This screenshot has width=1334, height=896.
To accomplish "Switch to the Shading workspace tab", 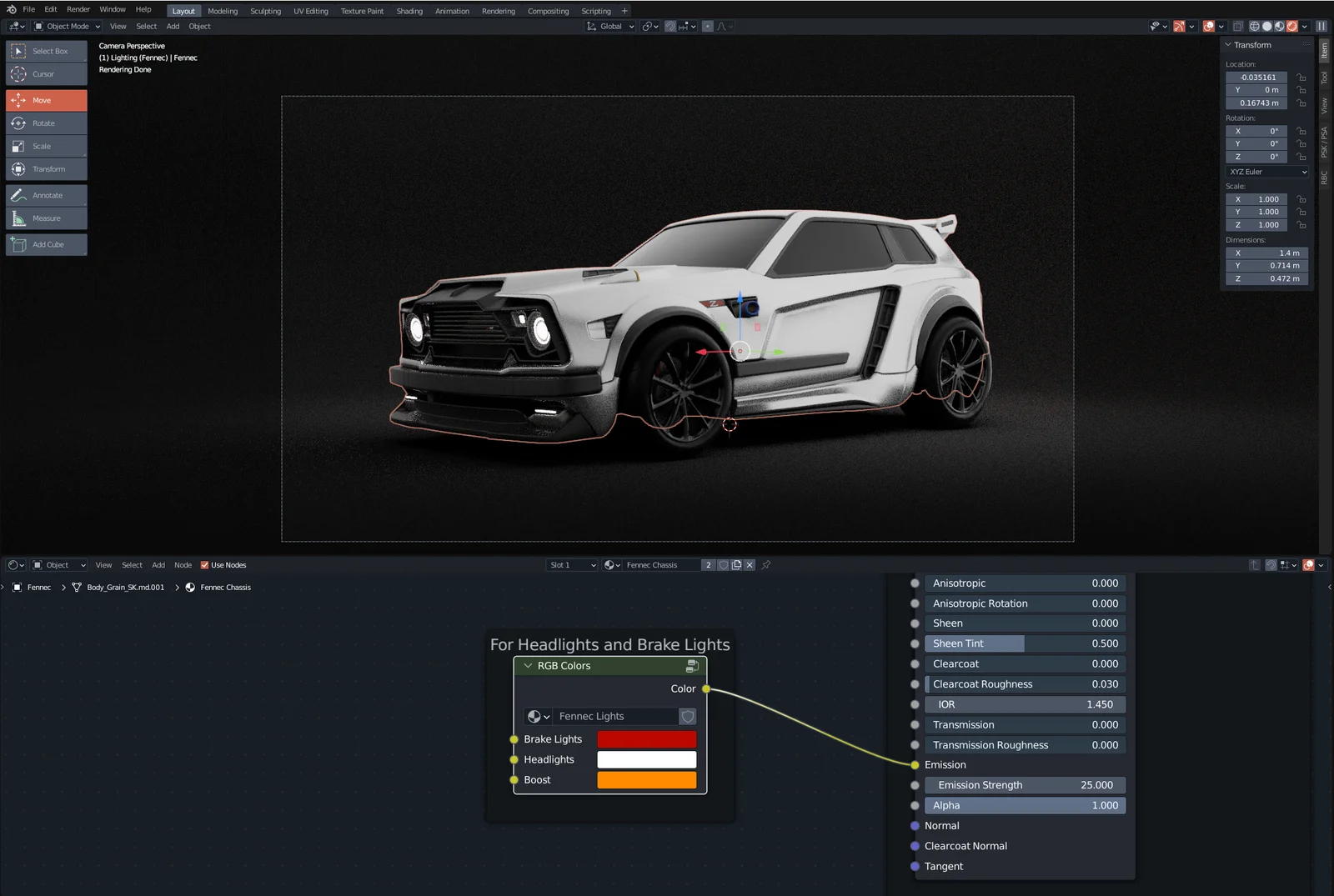I will pos(409,11).
